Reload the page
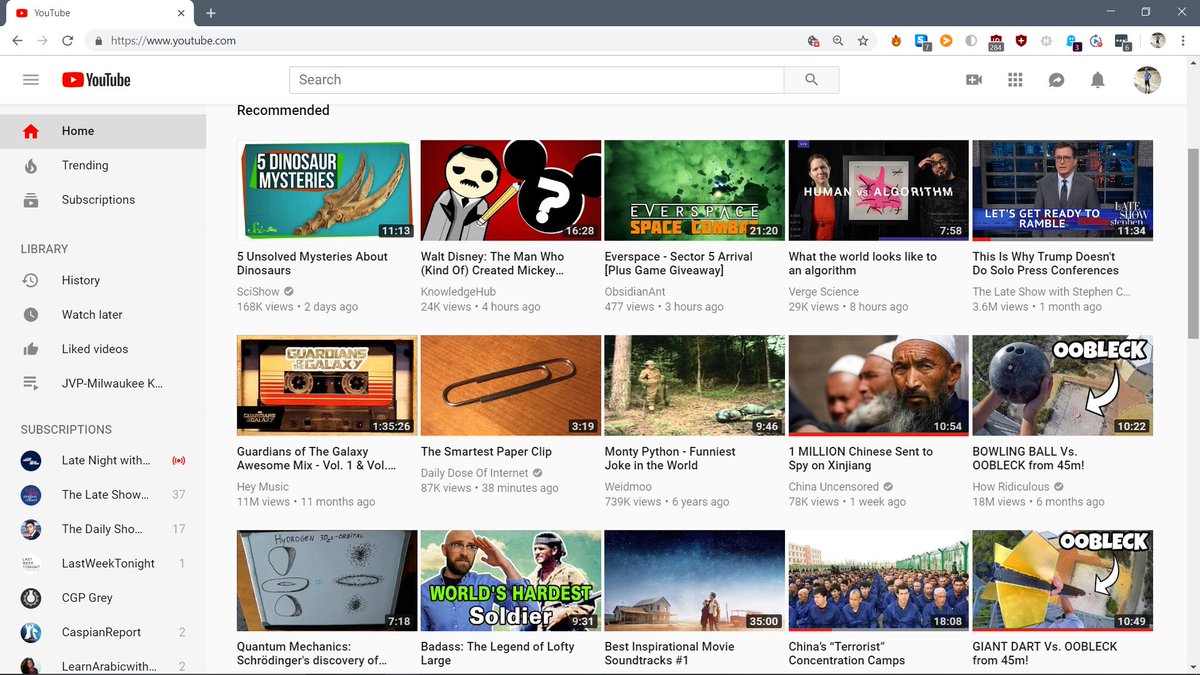Viewport: 1200px width, 675px height. click(x=67, y=41)
